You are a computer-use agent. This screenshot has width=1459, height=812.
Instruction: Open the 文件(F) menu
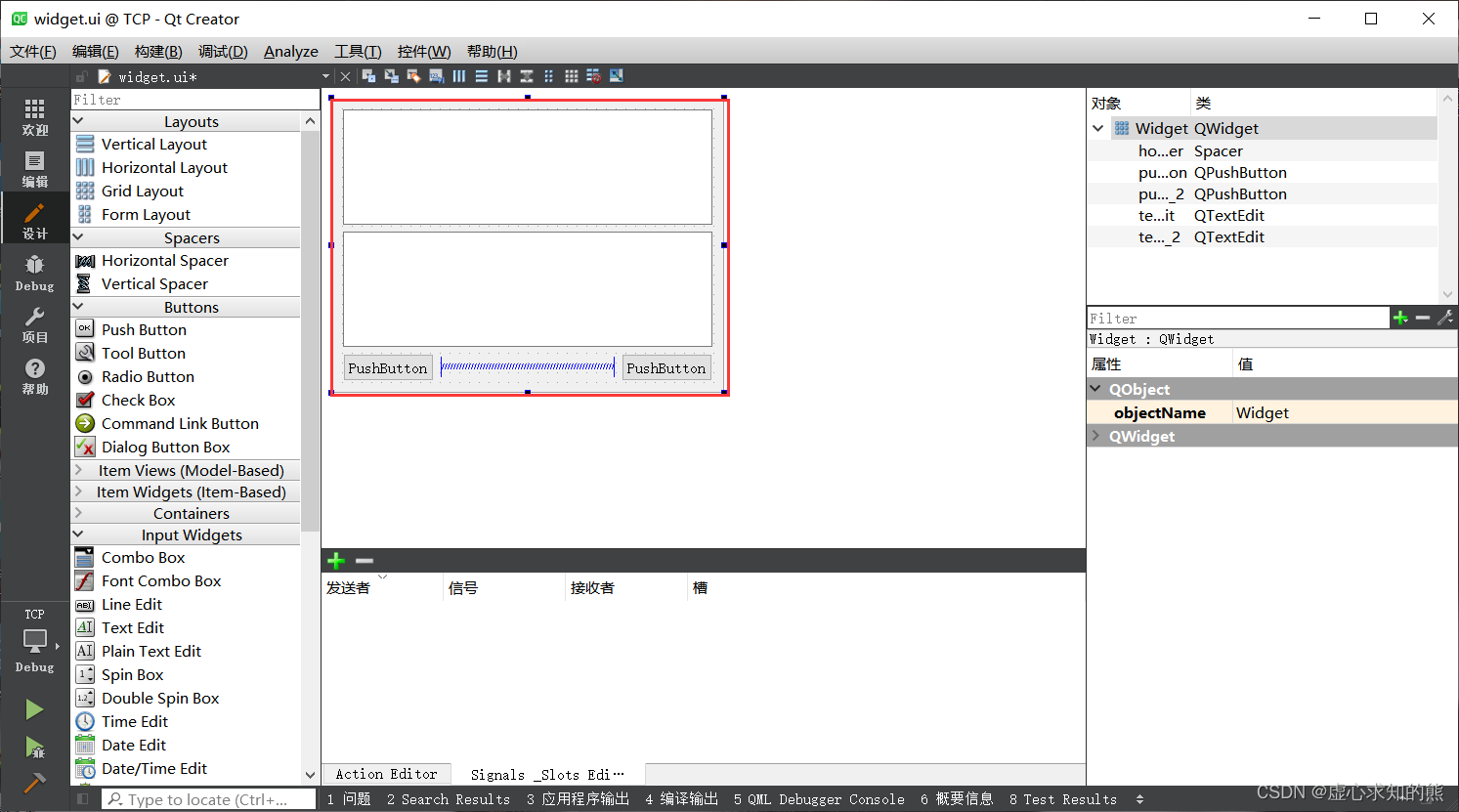click(x=33, y=51)
